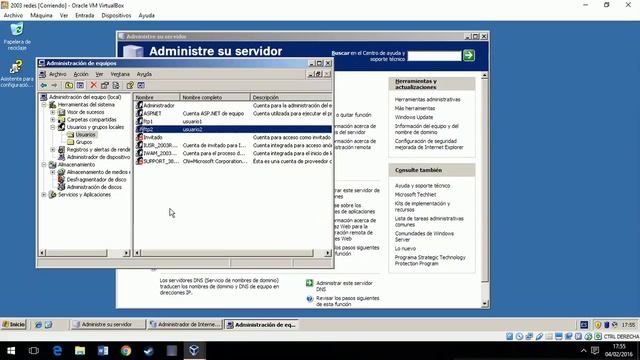This screenshot has height=360, width=640.
Task: Collapse the Usuarios y grupos locales node
Action: click(53, 127)
